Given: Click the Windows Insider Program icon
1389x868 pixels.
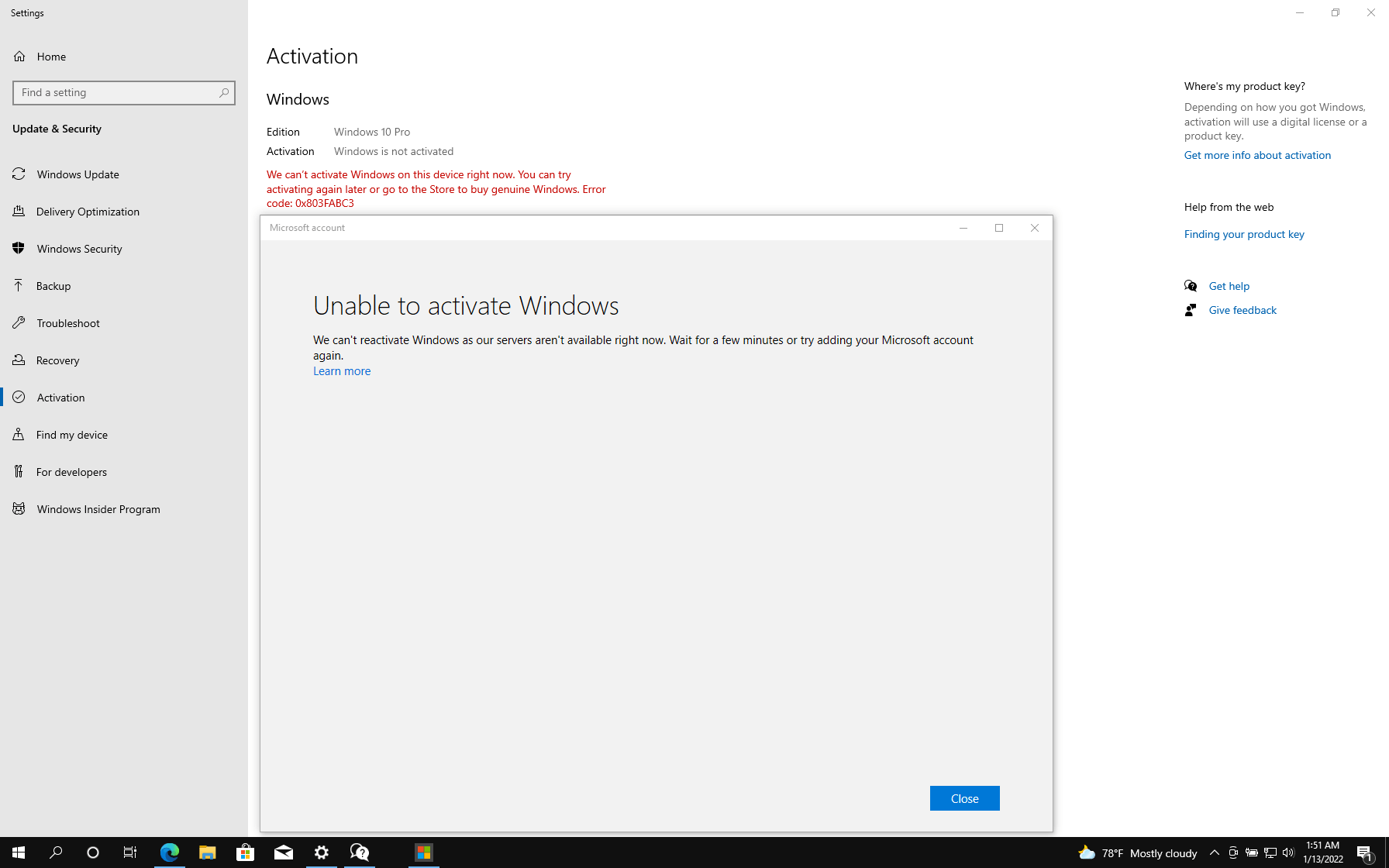Looking at the screenshot, I should tap(19, 508).
